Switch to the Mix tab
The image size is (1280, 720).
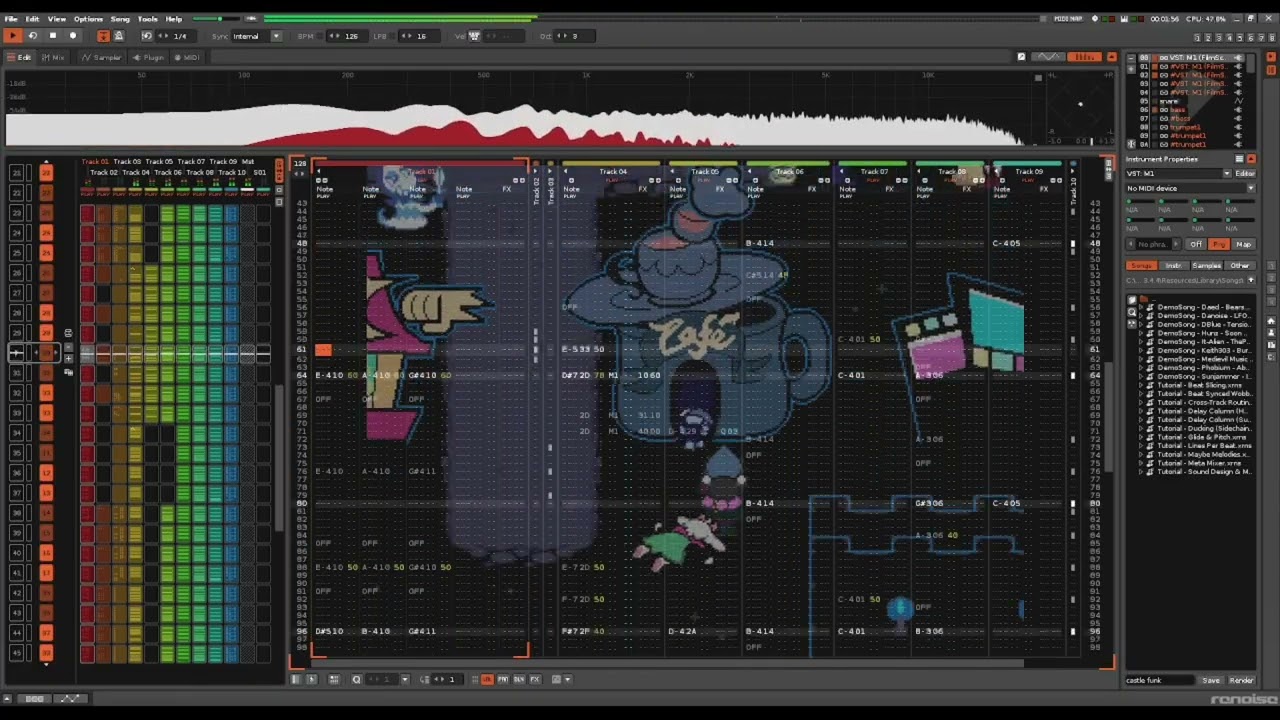coord(54,57)
